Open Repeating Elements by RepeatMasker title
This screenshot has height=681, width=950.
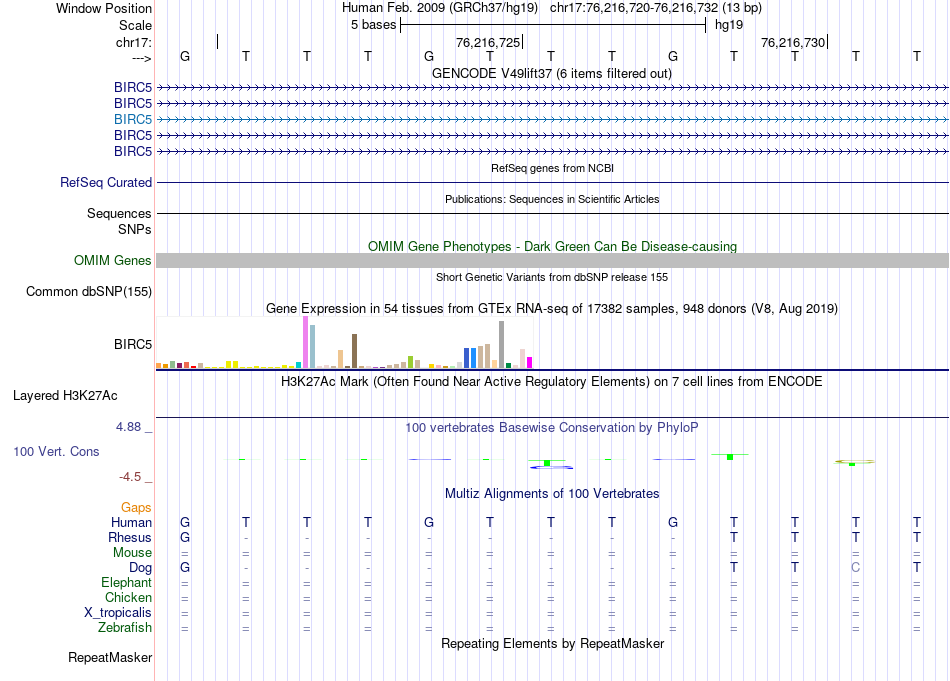tap(553, 643)
